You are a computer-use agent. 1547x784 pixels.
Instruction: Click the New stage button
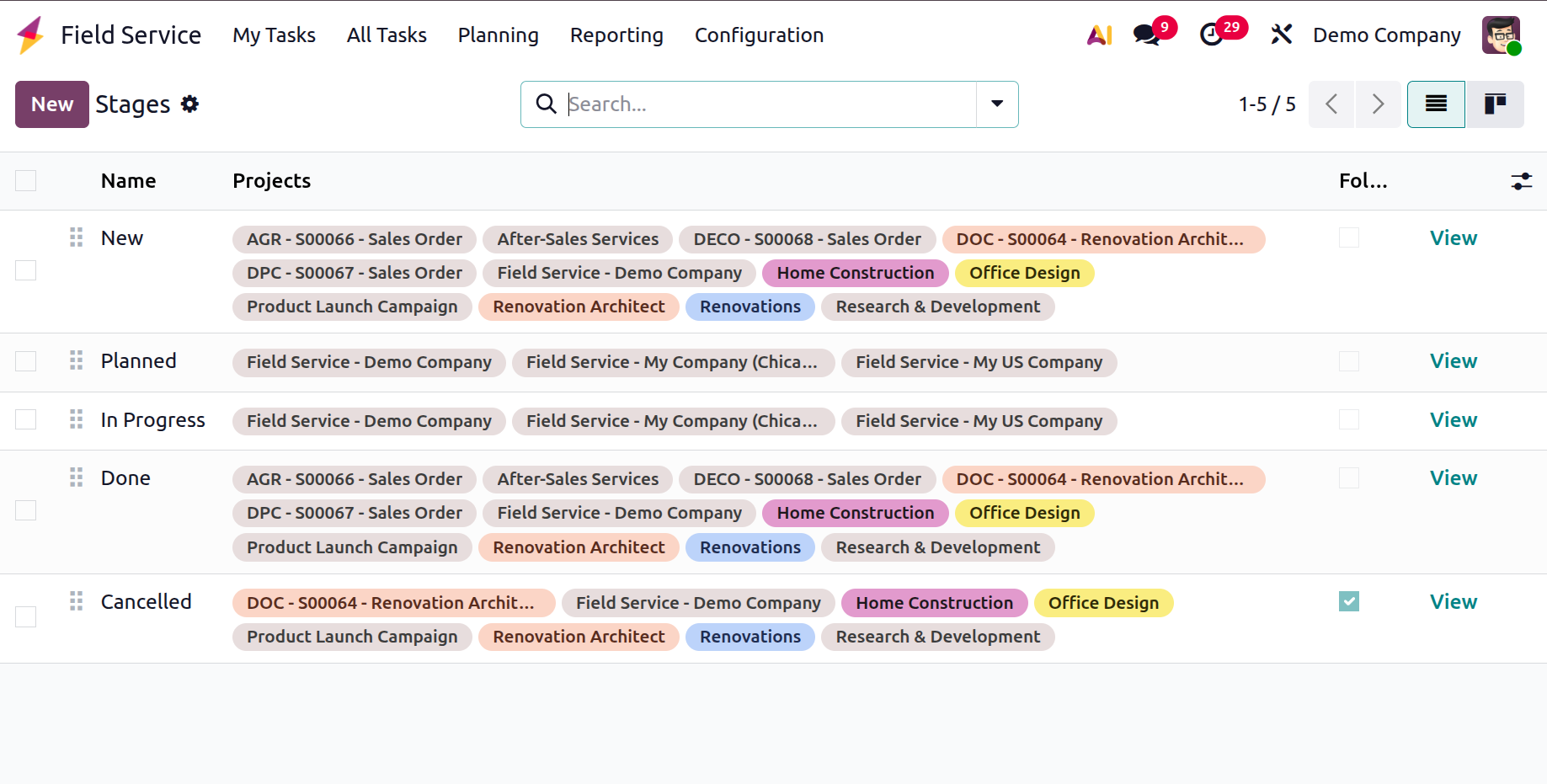point(52,104)
